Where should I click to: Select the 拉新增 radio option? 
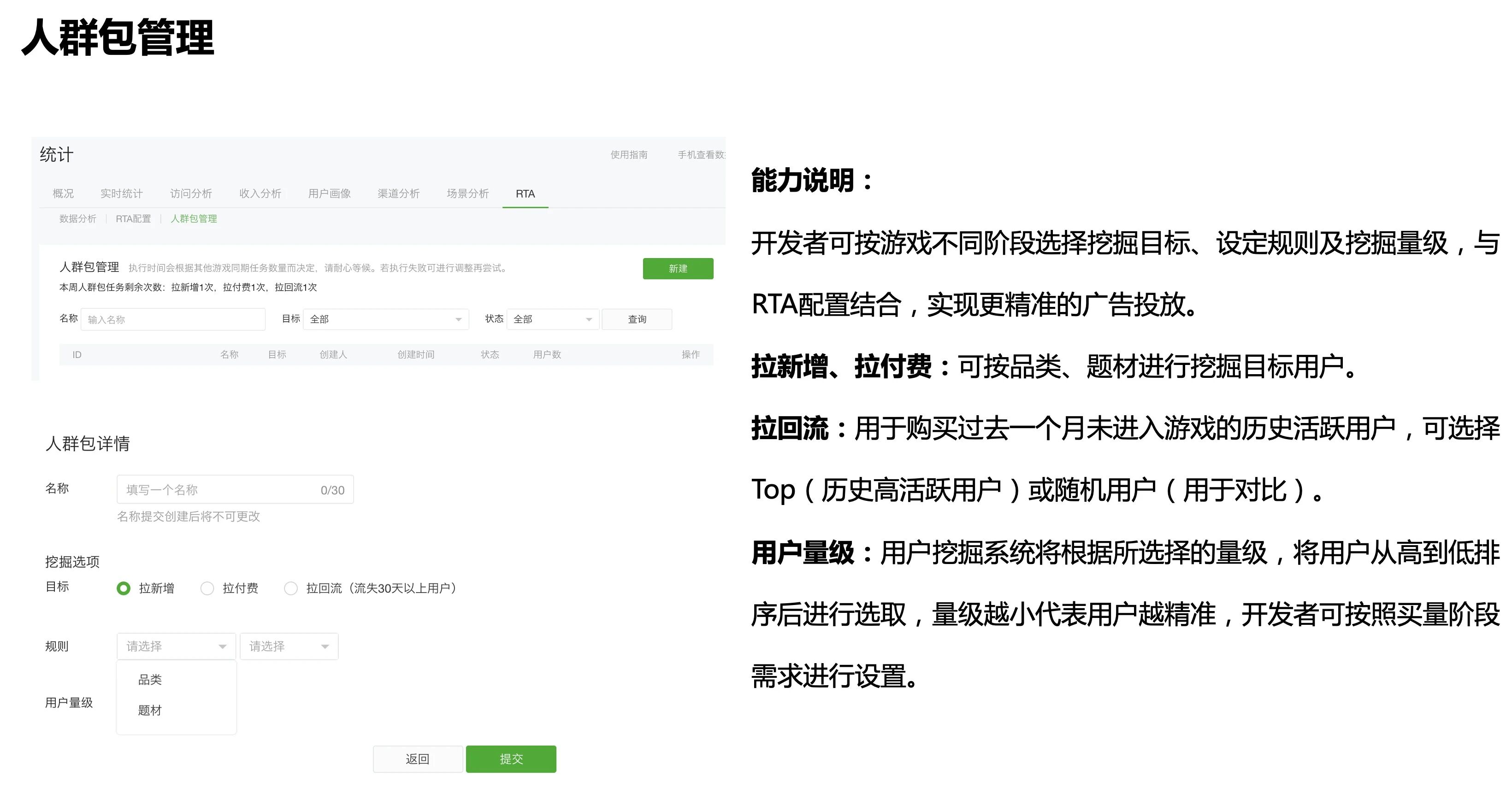click(x=123, y=588)
